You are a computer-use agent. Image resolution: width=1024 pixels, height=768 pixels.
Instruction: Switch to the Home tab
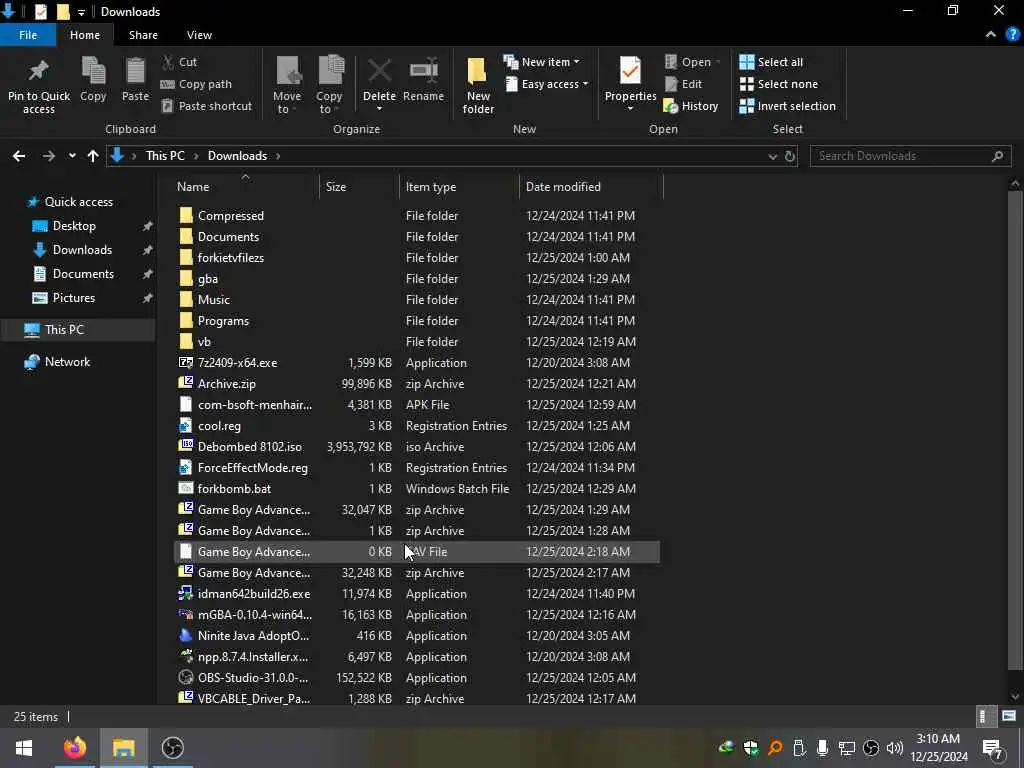coord(85,35)
